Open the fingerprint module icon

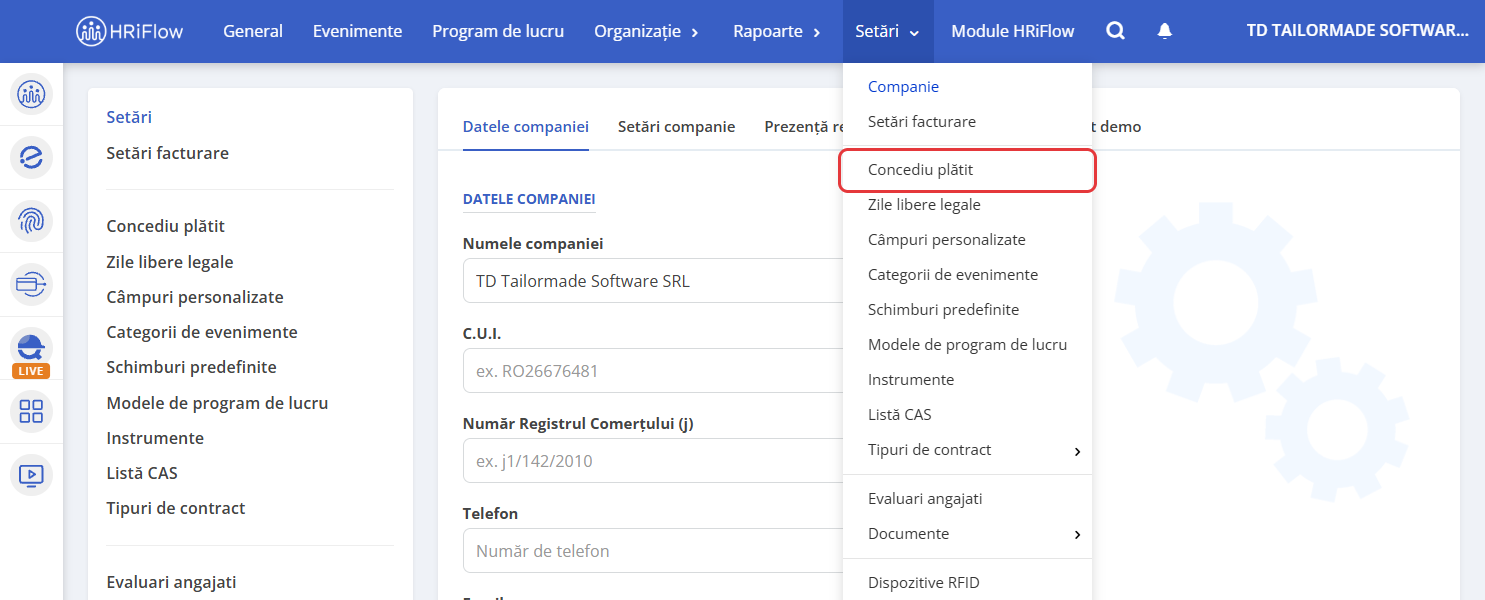click(31, 220)
